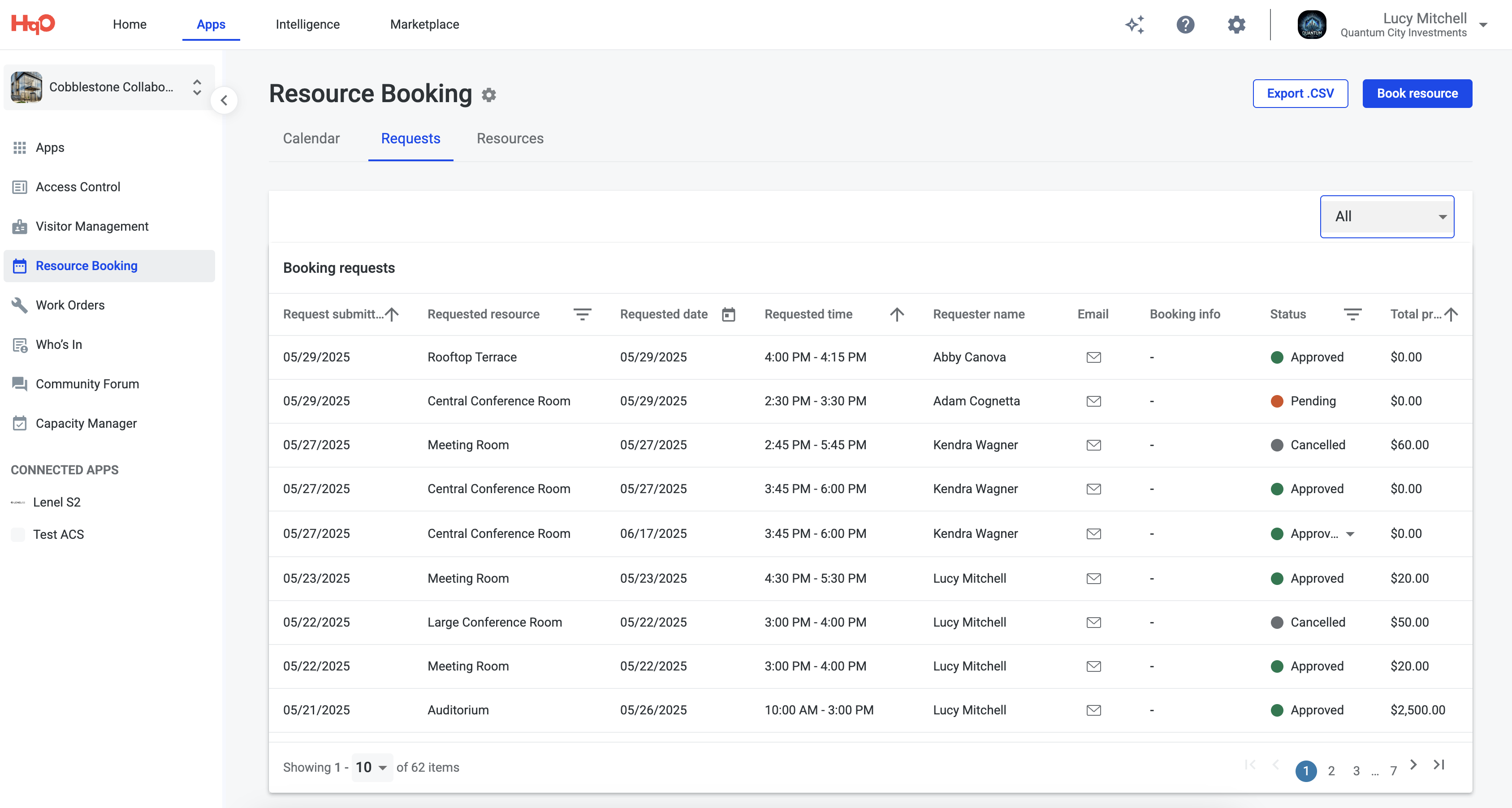Screen dimensions: 1512x808
Task: Toggle sort on Total price column
Action: (1451, 314)
